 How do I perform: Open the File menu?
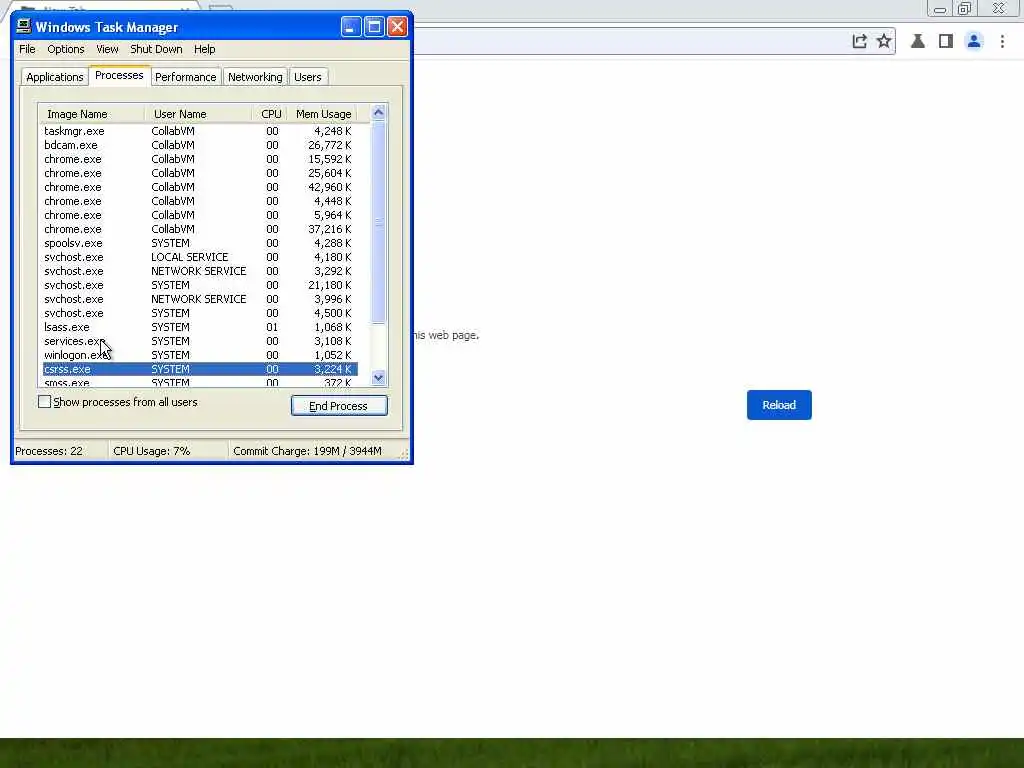tap(27, 49)
